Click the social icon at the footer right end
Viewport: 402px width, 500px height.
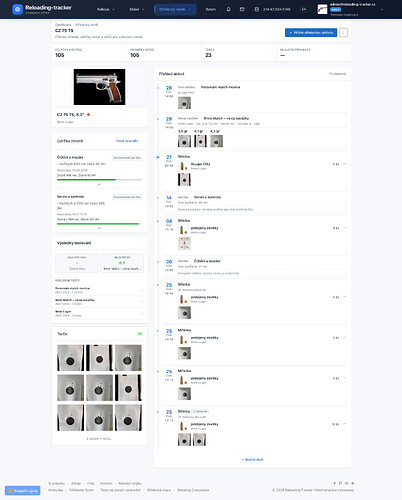pos(353,483)
